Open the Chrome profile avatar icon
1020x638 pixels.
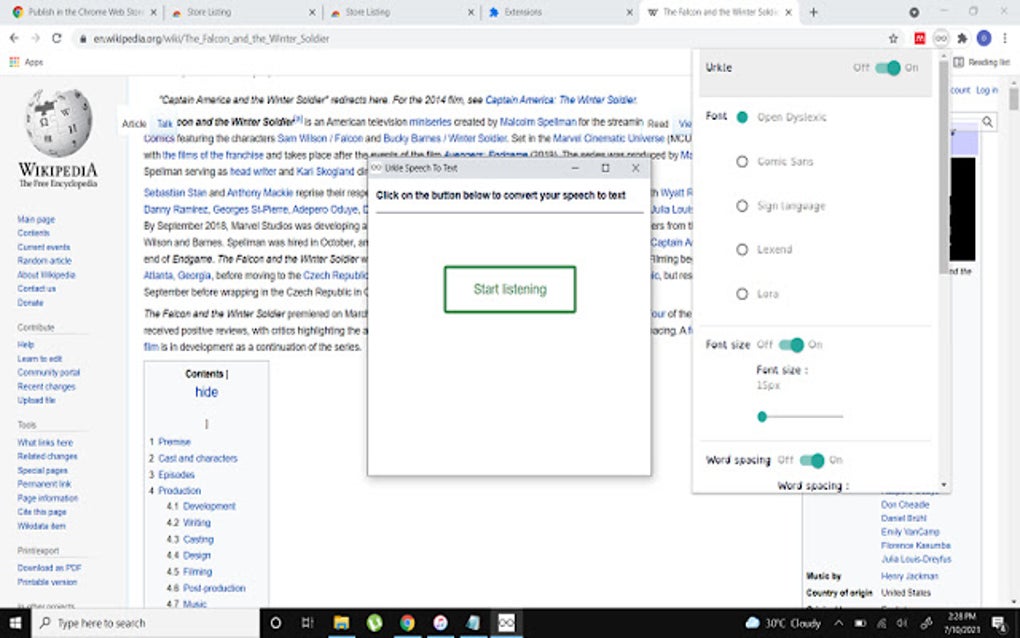click(x=983, y=38)
